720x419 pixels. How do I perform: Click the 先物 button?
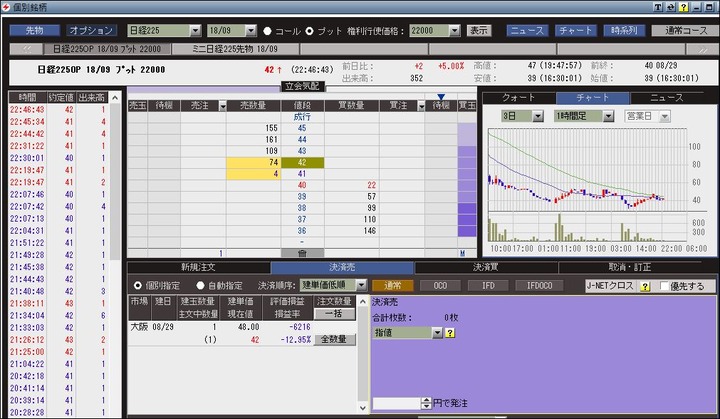[x=34, y=30]
